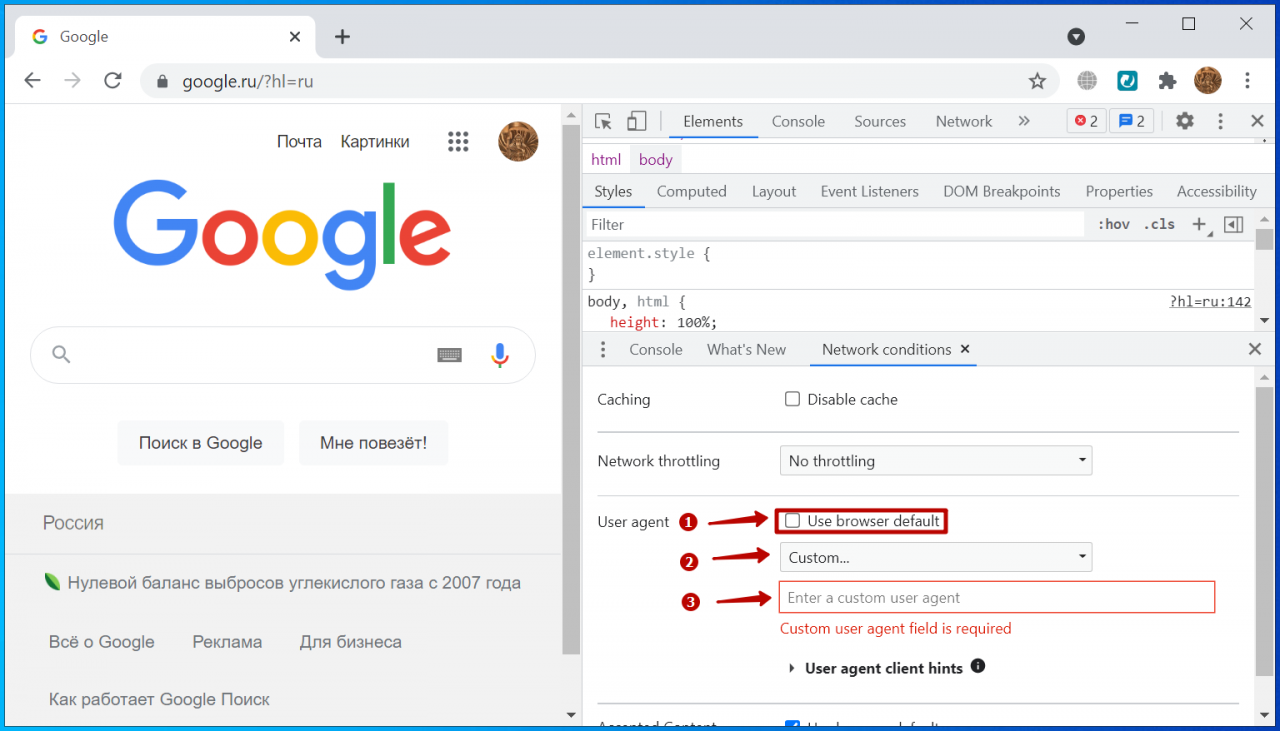1280x731 pixels.
Task: Open the What's New drawer tab
Action: click(746, 349)
